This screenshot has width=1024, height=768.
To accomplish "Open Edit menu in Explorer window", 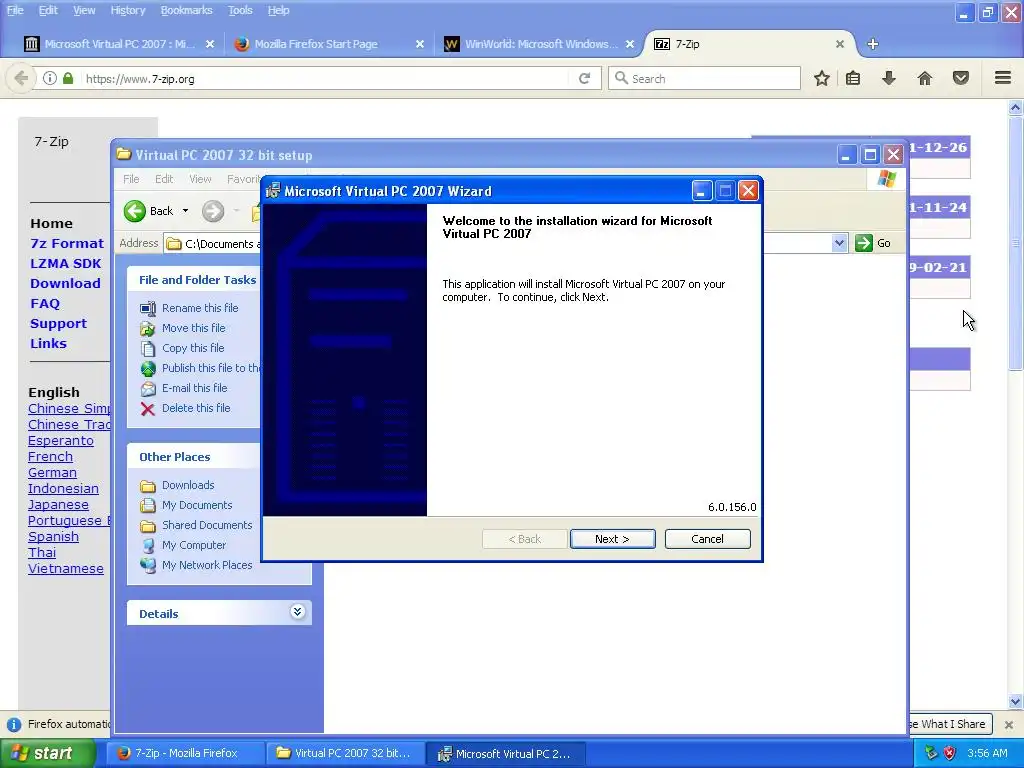I will pyautogui.click(x=164, y=179).
